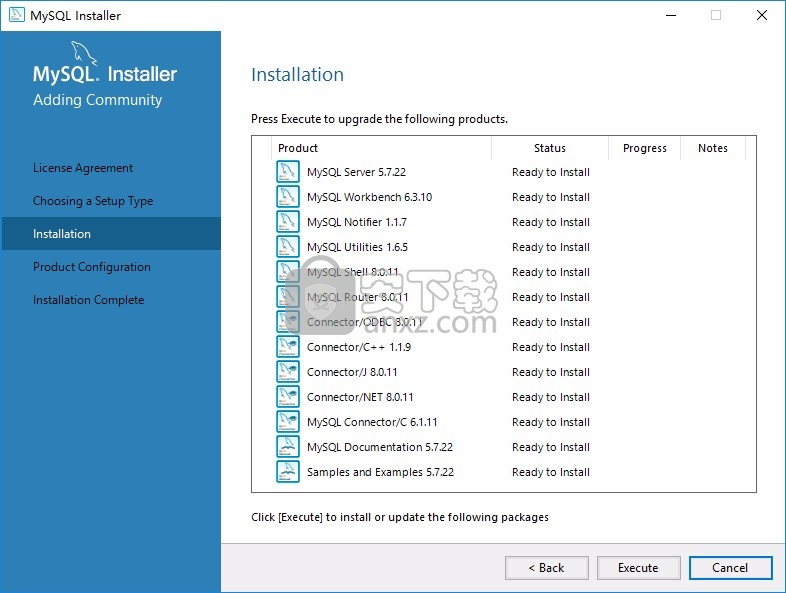Select the Samples and Examples 5.7.22 text
Screen dimensions: 786x593
(380, 472)
